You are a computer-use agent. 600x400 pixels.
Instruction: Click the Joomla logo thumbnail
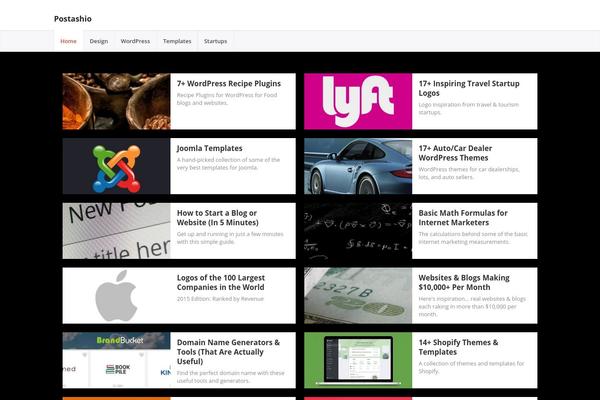click(x=116, y=166)
